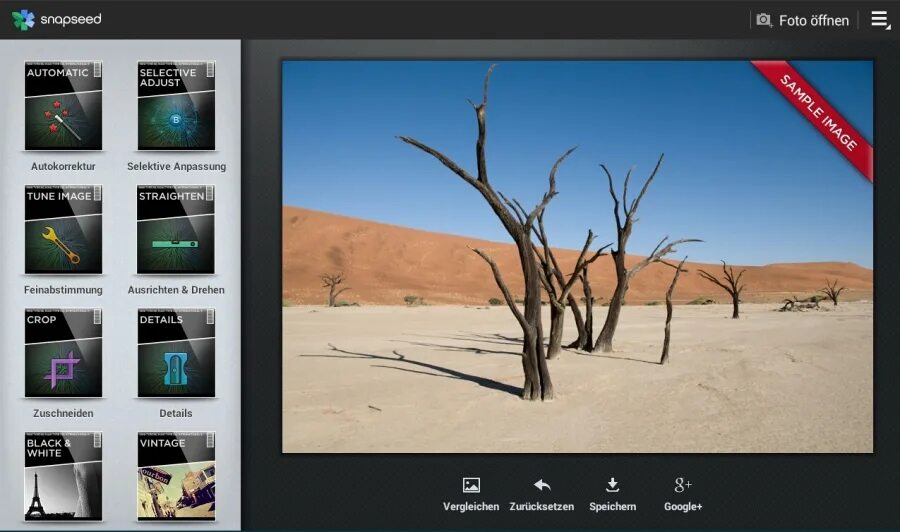Image resolution: width=900 pixels, height=532 pixels.
Task: Choose the Black & White filter tile
Action: (63, 476)
